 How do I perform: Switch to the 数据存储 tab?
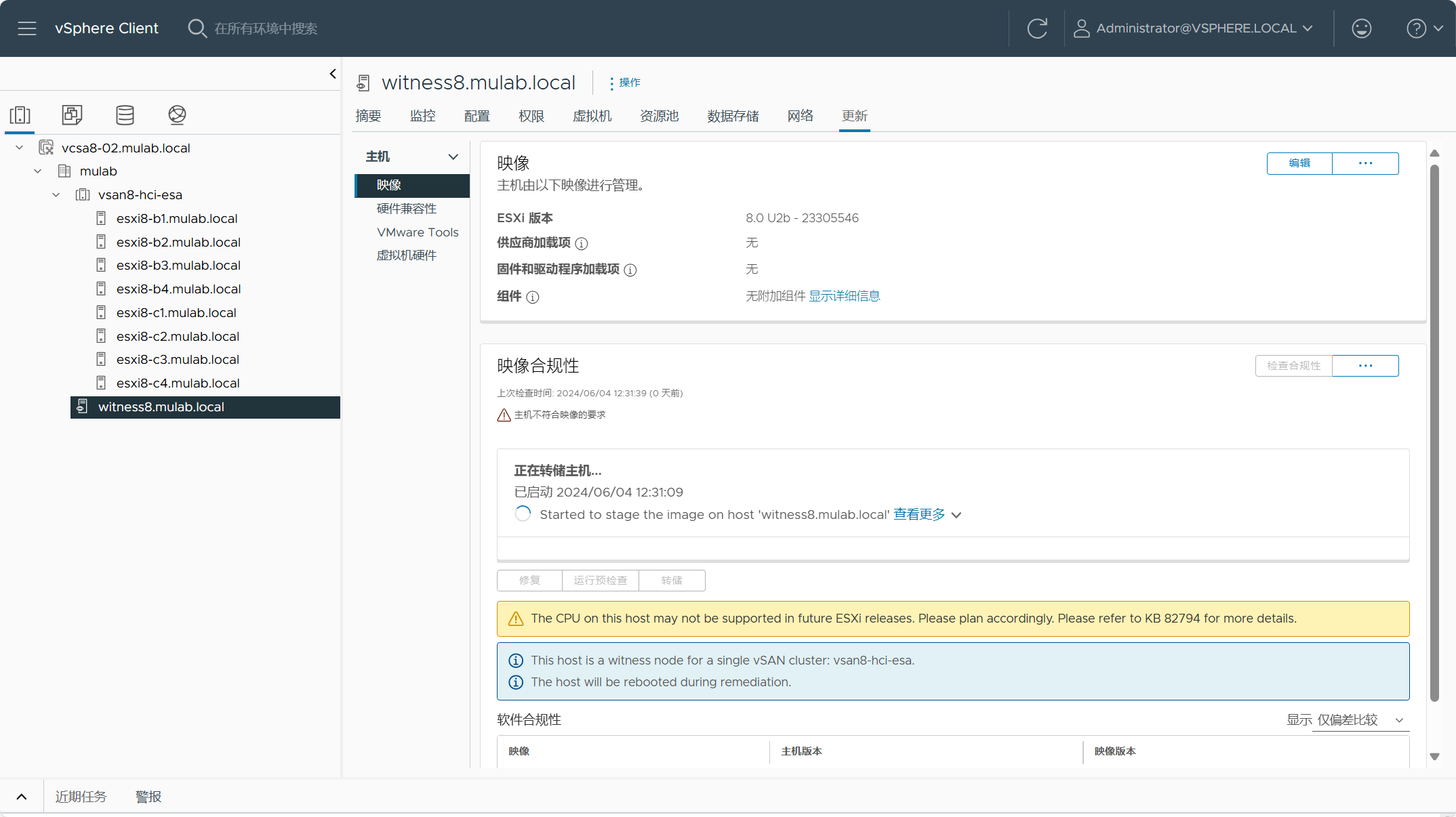(733, 116)
